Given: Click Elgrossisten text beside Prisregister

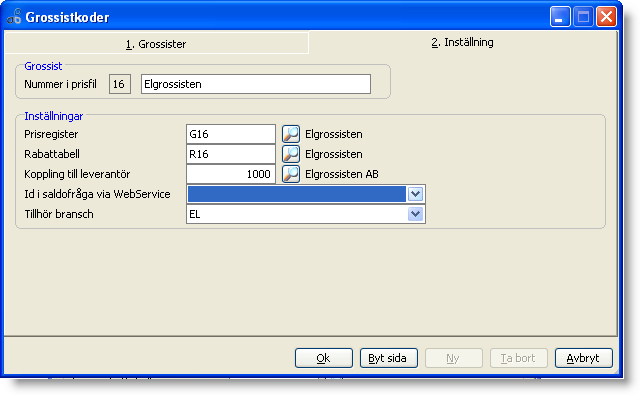Looking at the screenshot, I should 333,134.
